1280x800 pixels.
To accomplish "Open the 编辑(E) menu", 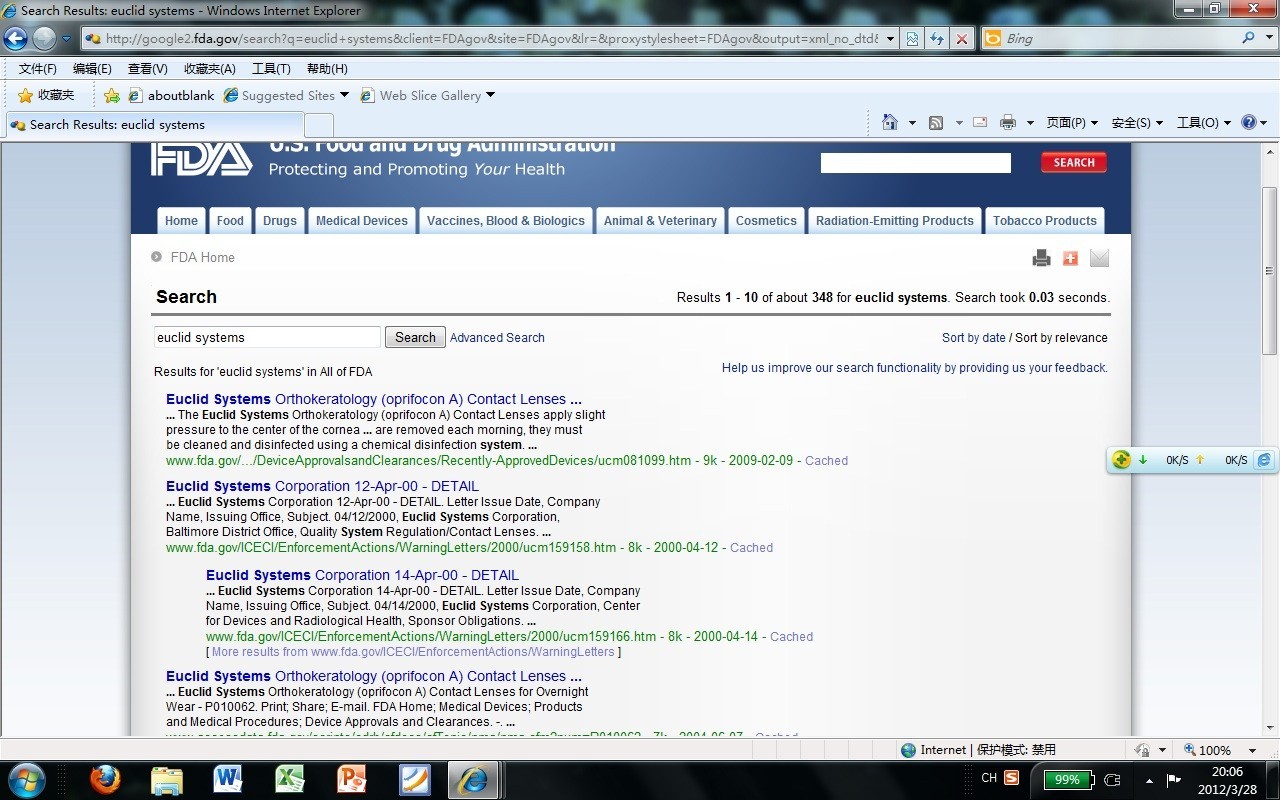I will (92, 69).
